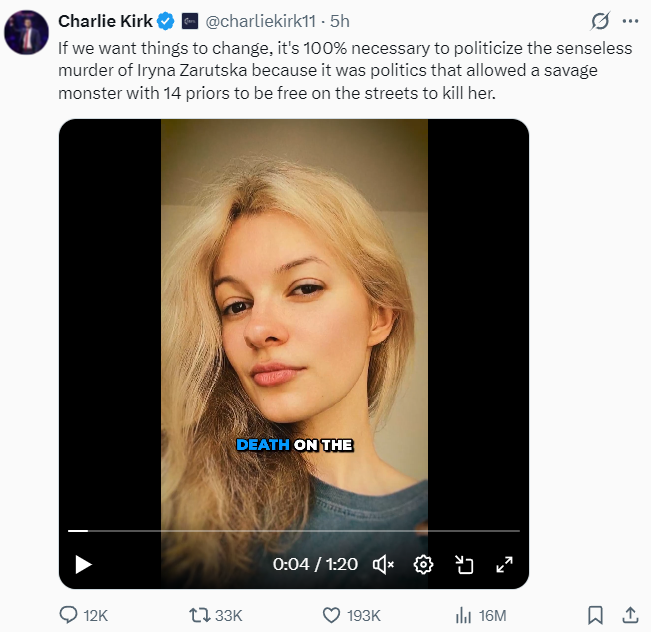Like the post with the heart icon
The width and height of the screenshot is (651, 632).
coord(331,615)
